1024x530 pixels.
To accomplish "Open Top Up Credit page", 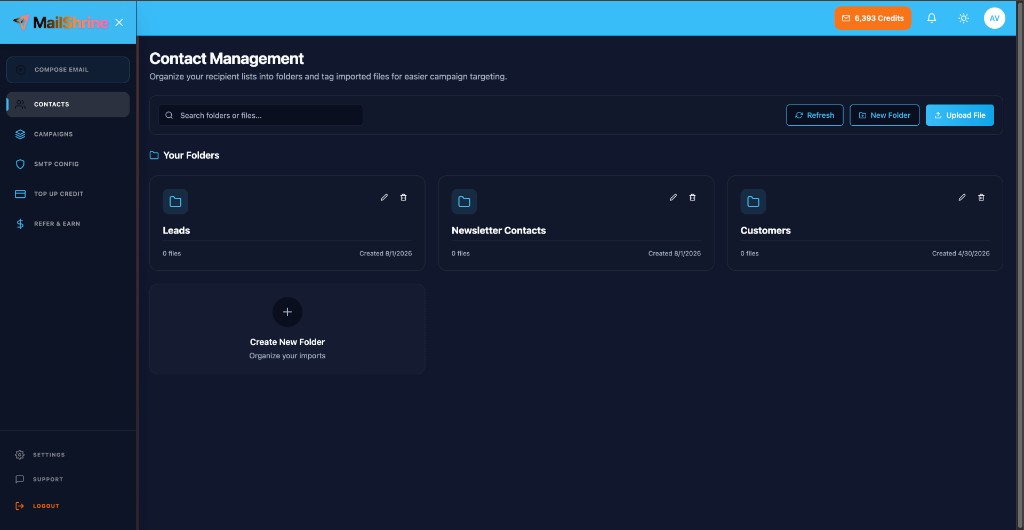I will tap(68, 194).
